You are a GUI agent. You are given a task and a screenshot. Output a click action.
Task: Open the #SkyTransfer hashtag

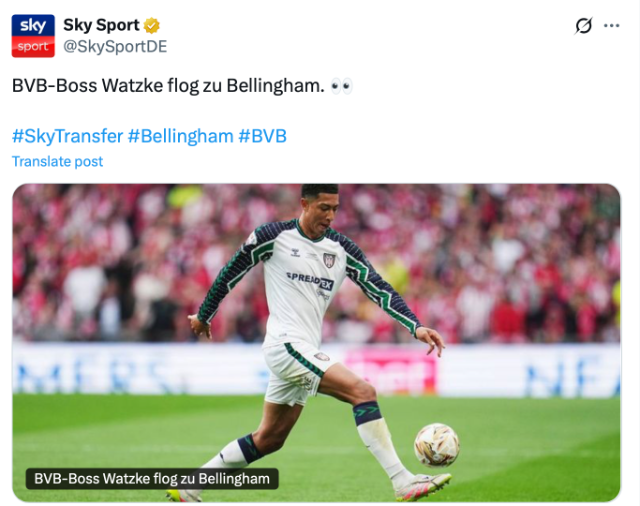point(67,136)
